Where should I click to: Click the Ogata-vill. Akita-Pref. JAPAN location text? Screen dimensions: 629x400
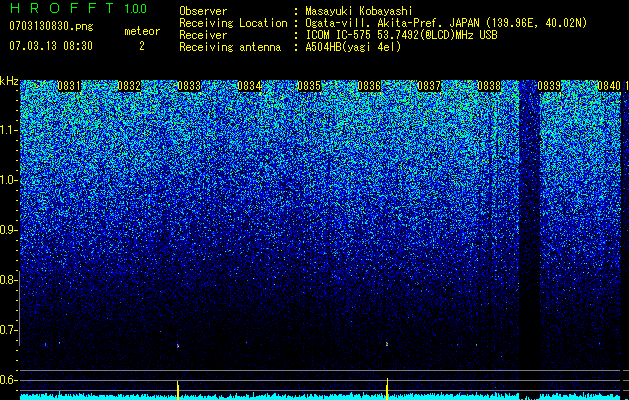(x=446, y=23)
